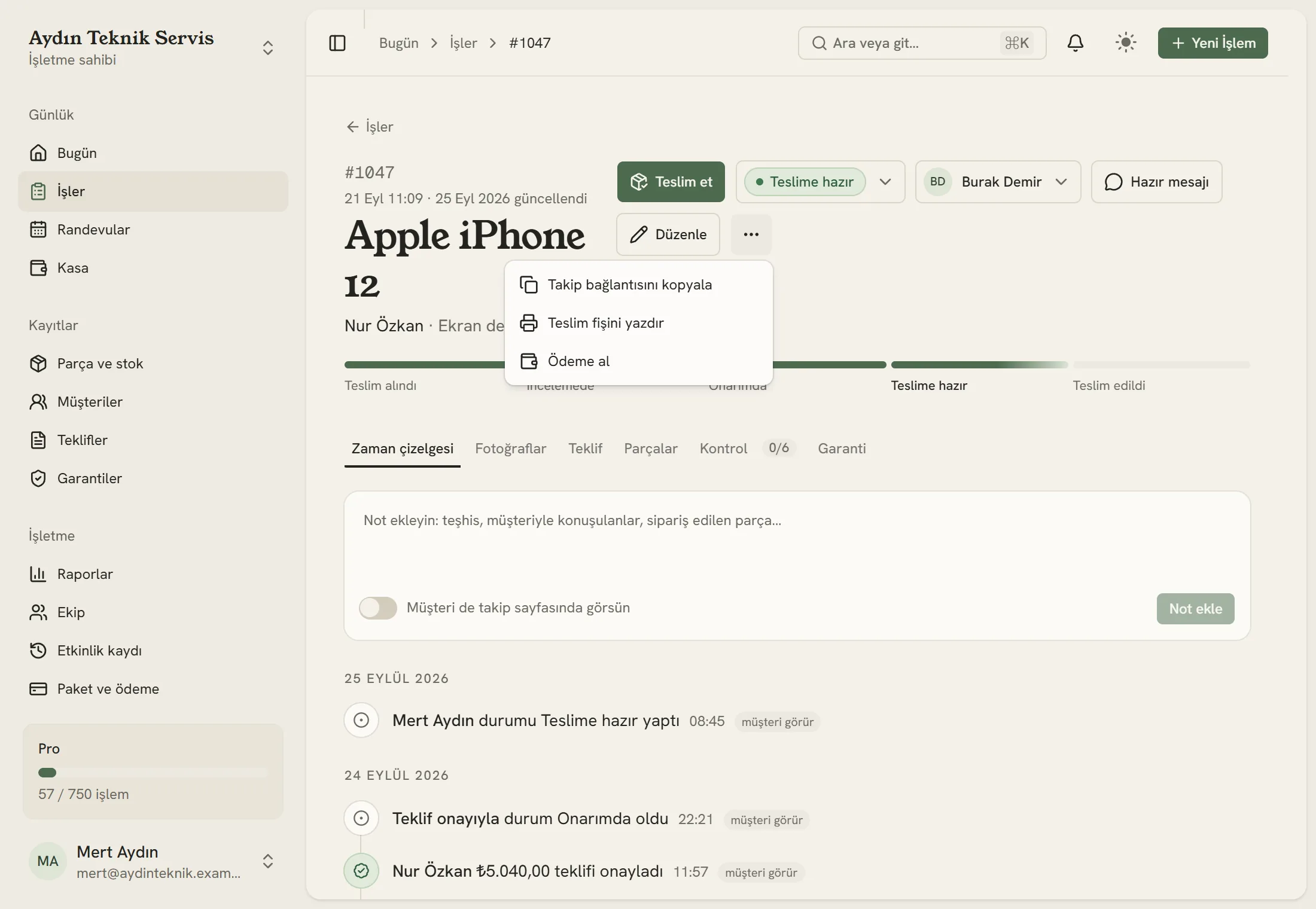Choose Teslim fişini yazdır
This screenshot has height=909, width=1316.
[639, 323]
